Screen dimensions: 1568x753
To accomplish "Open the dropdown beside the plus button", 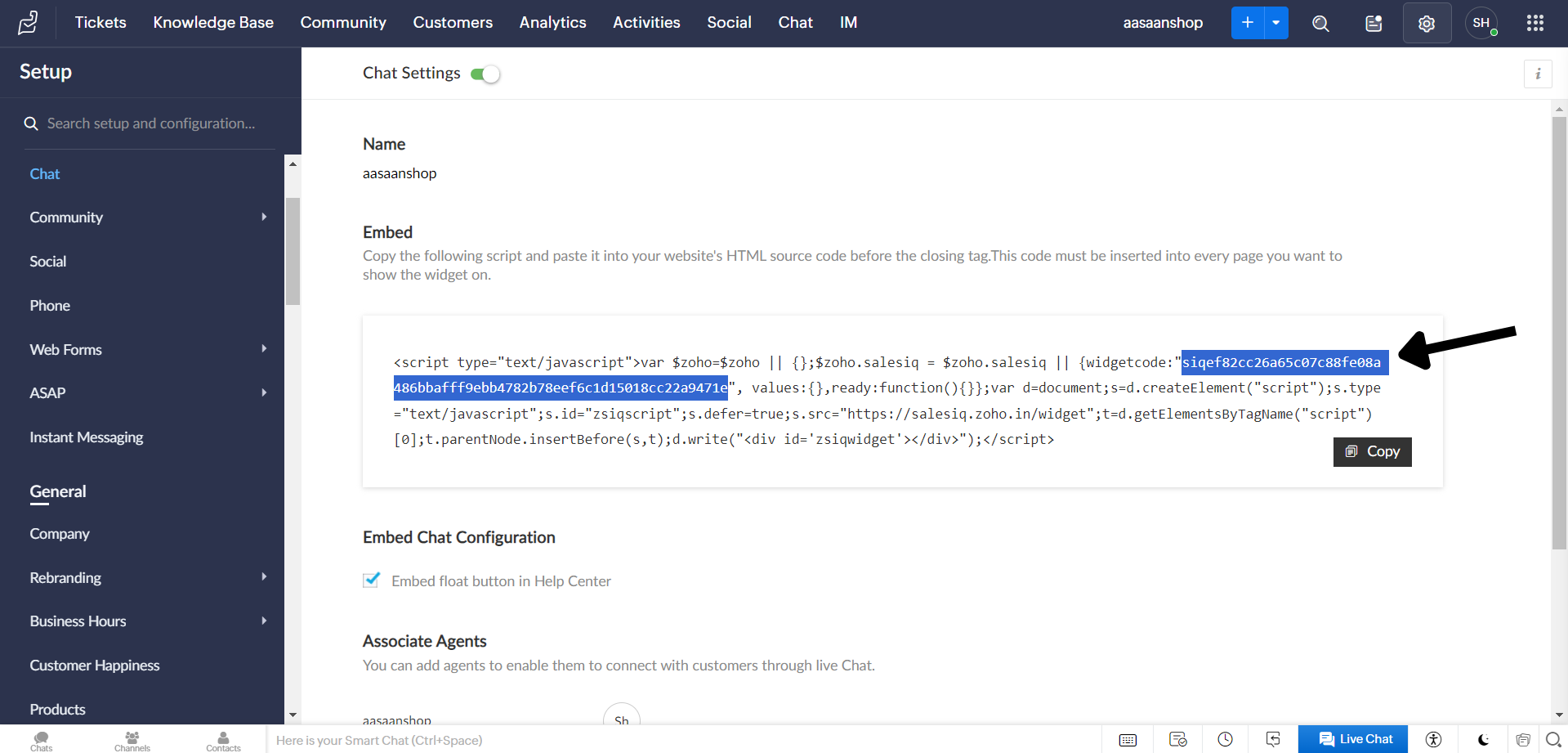I will click(1276, 23).
